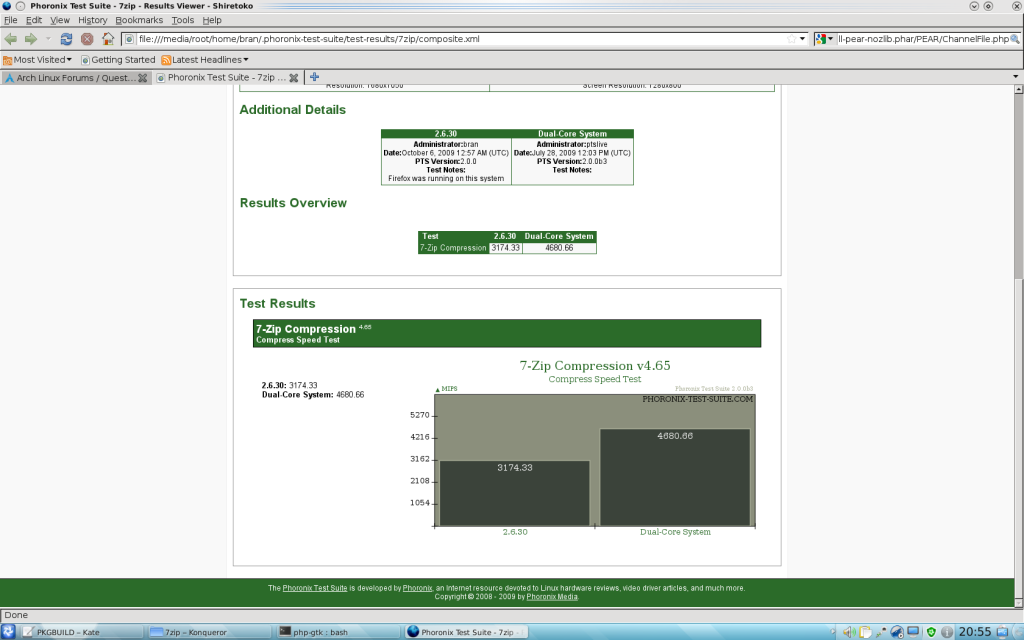Viewport: 1024px width, 640px height.
Task: Click the network plug tray icon
Action: (881, 632)
